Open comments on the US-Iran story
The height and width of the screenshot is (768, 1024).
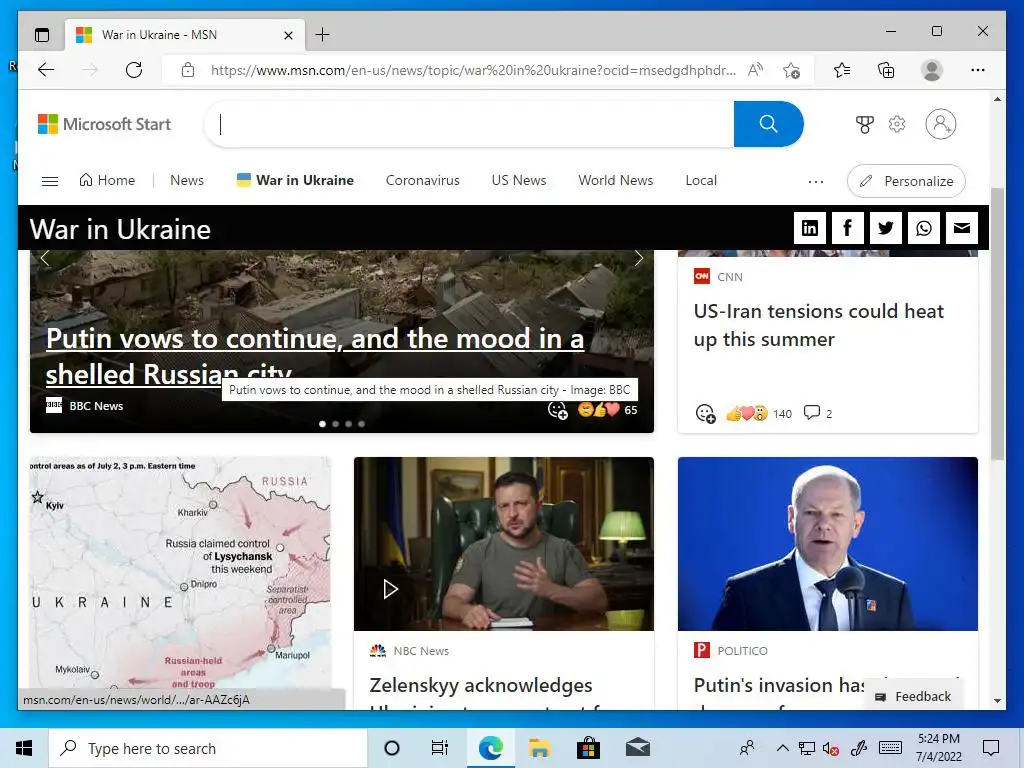click(818, 413)
